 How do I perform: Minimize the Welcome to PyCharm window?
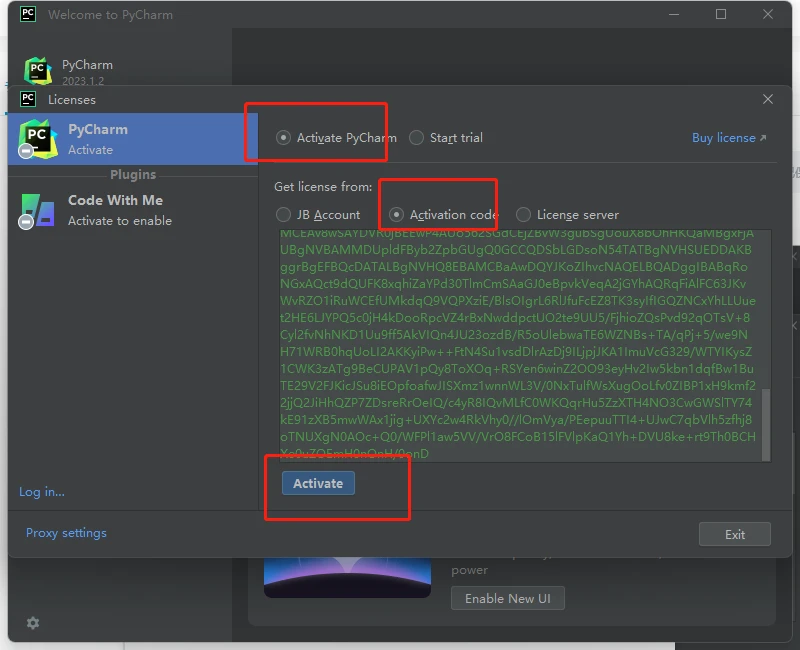pyautogui.click(x=674, y=14)
